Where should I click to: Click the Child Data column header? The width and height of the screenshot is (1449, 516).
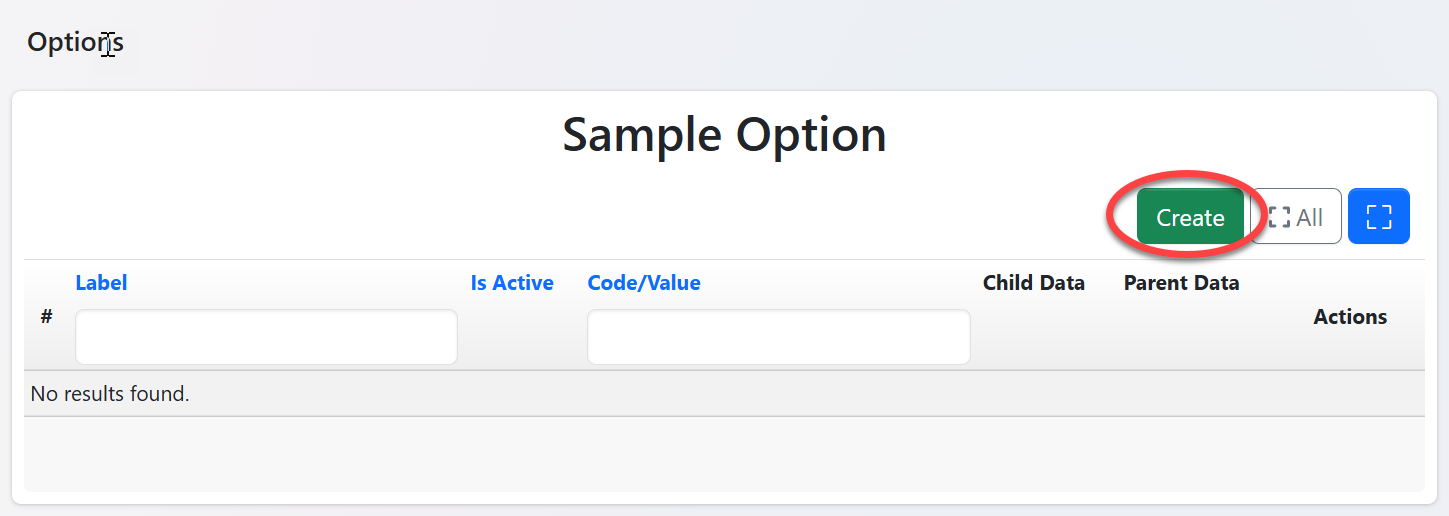1033,283
